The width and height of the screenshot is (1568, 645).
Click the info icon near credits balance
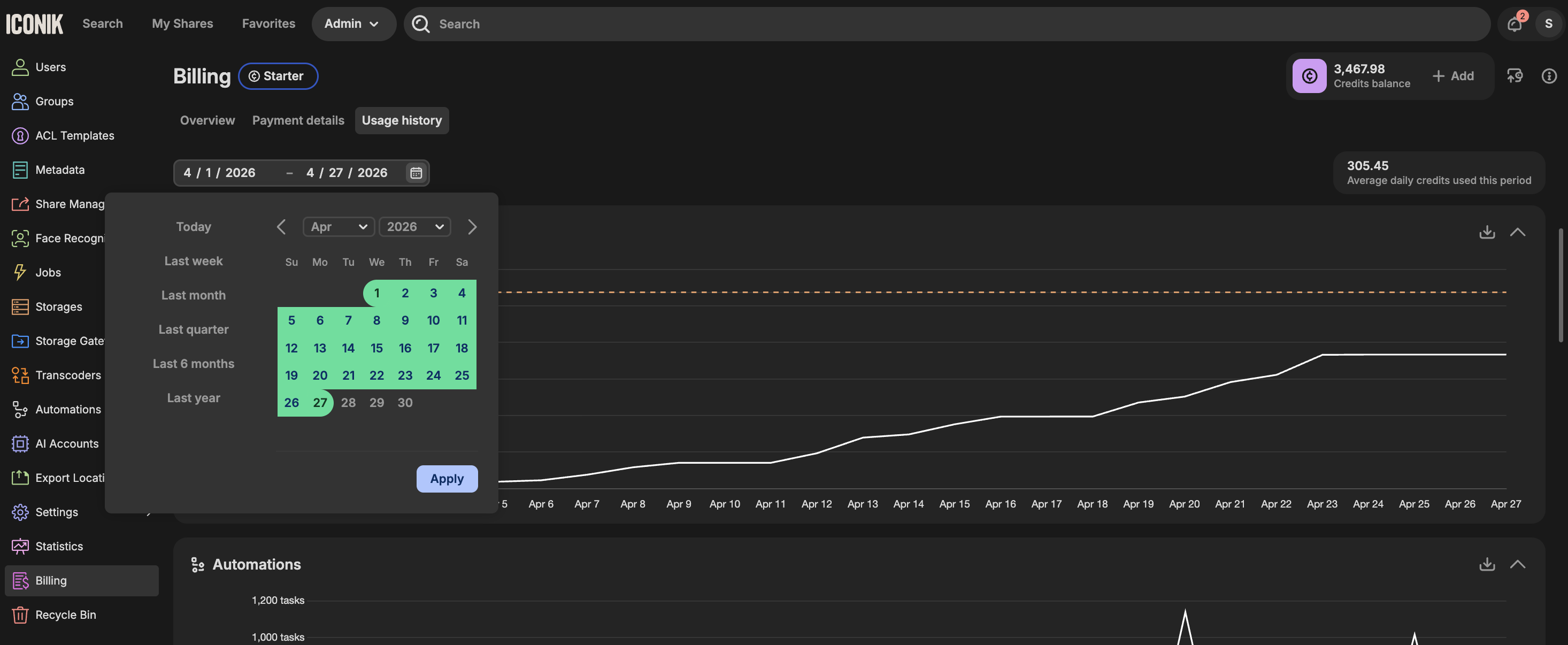tap(1549, 76)
